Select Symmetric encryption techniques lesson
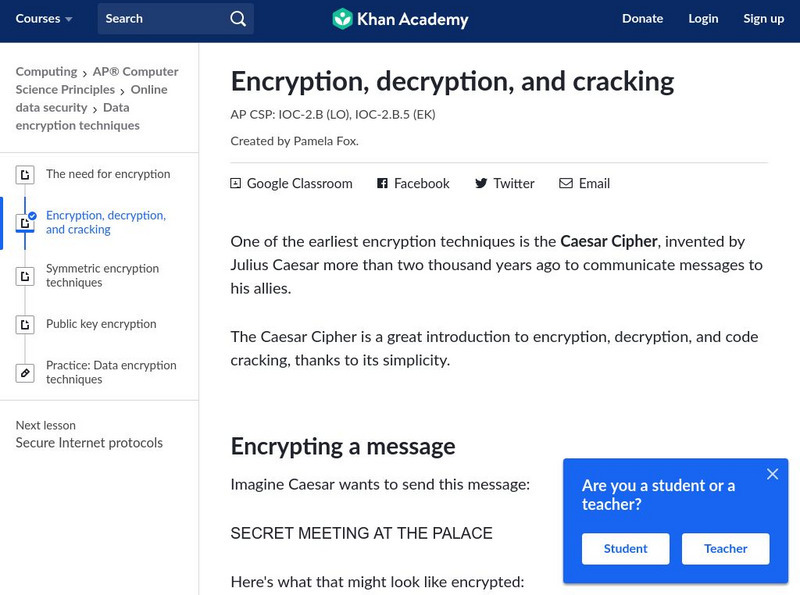800x595 pixels. pyautogui.click(x=102, y=276)
